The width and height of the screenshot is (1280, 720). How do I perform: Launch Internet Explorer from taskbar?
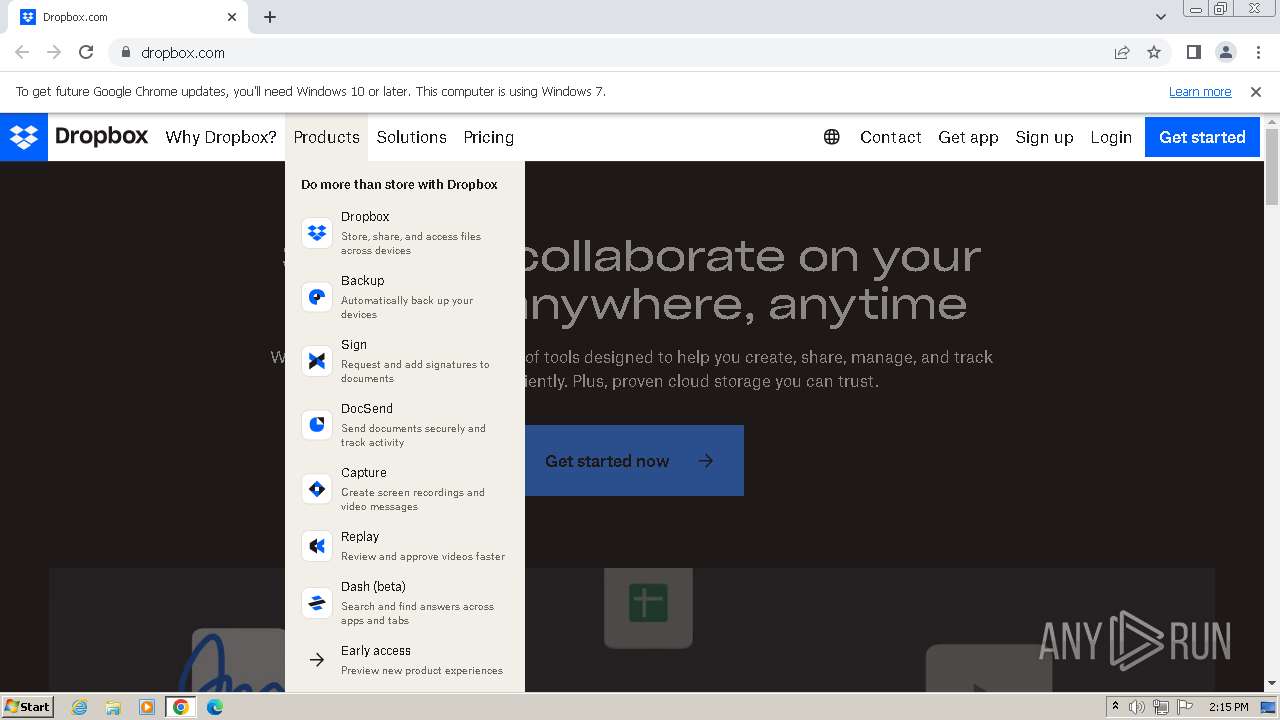79,707
